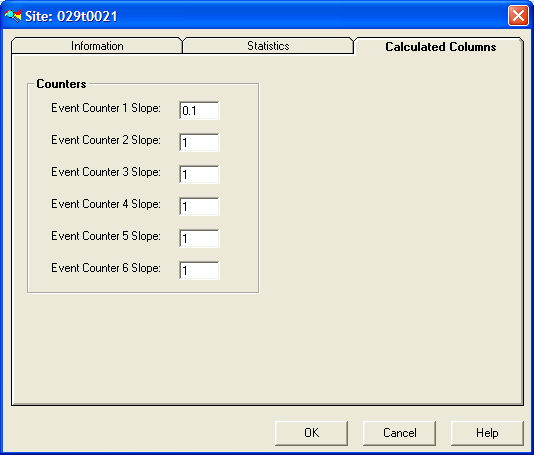
Task: Click into Event Counter 4 Slope field
Action: 199,206
